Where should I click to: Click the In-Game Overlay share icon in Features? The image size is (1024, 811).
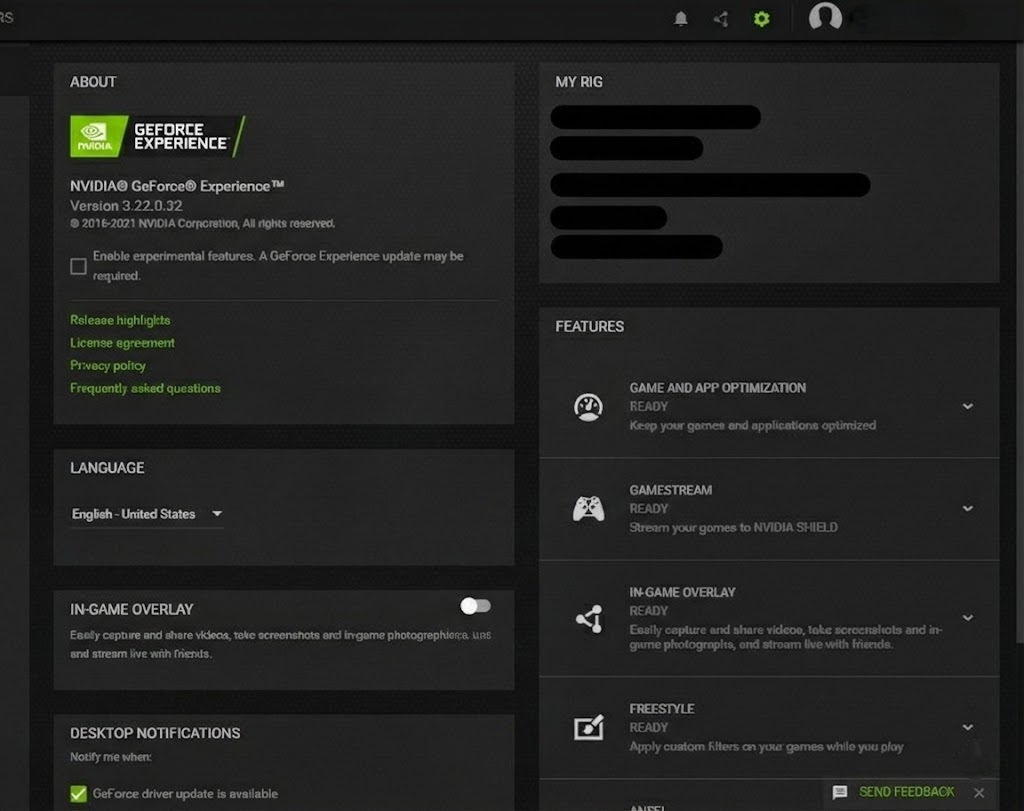pyautogui.click(x=588, y=619)
